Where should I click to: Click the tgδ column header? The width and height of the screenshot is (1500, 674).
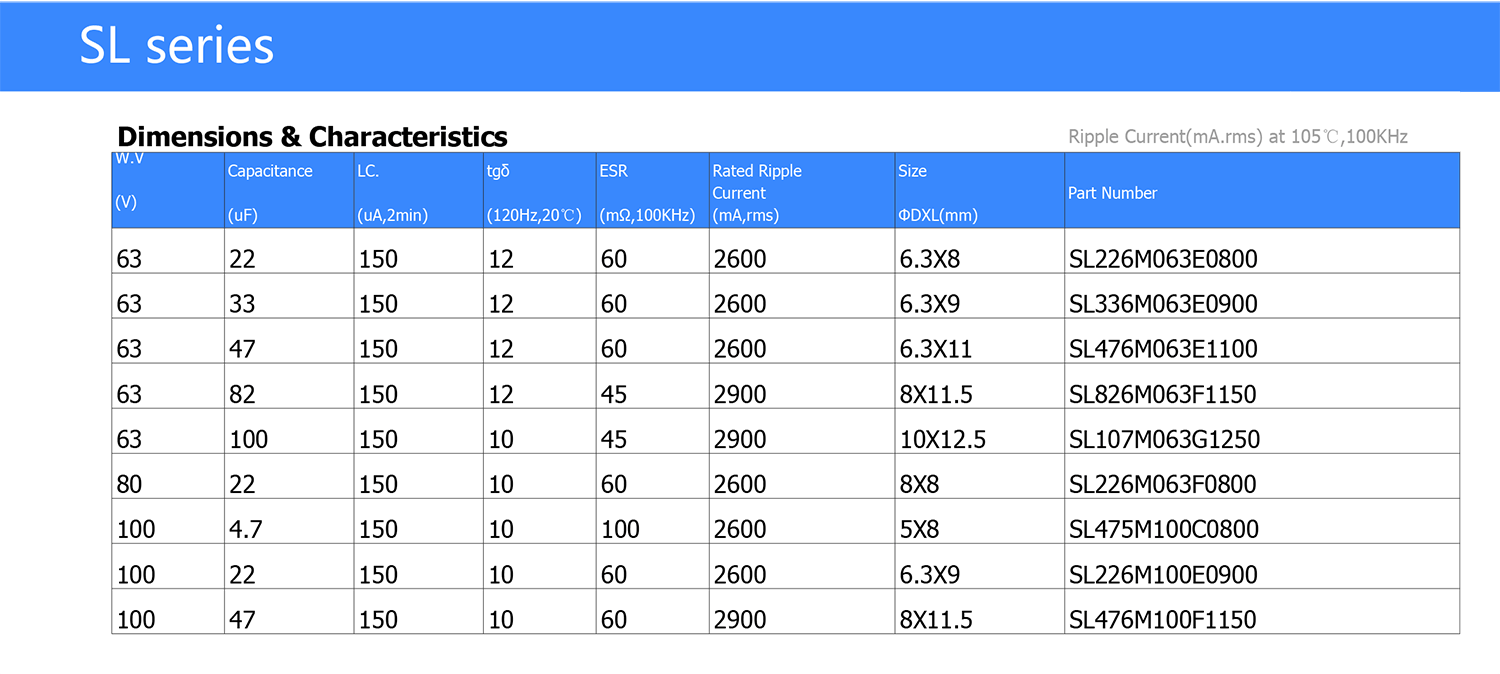(498, 171)
